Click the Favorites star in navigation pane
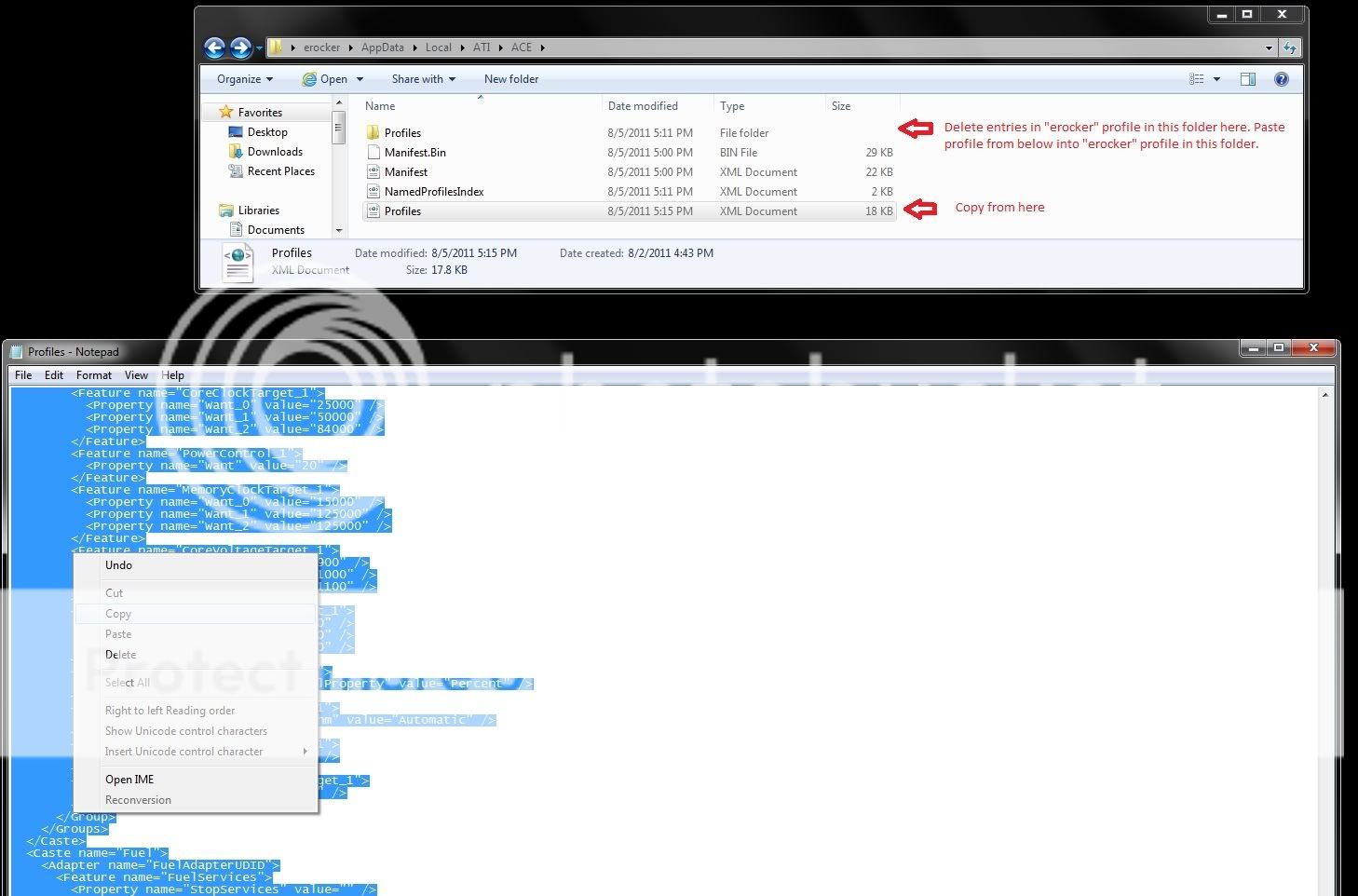The width and height of the screenshot is (1358, 896). [x=225, y=112]
